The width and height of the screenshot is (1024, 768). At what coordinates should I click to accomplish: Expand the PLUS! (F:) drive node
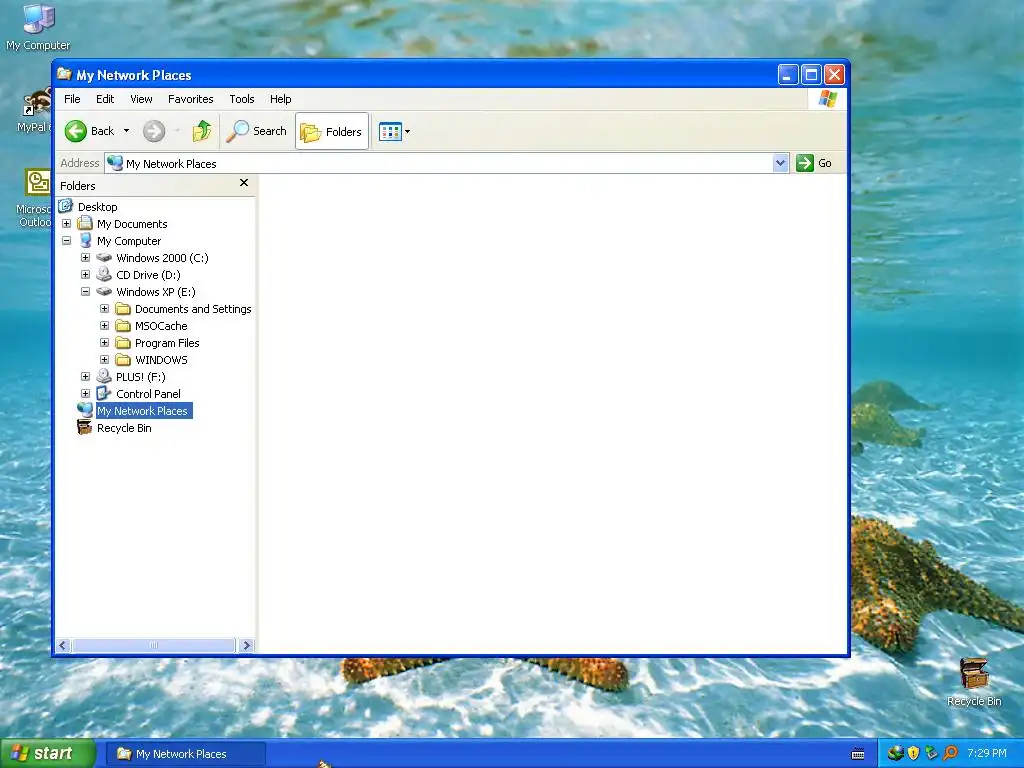pyautogui.click(x=86, y=377)
